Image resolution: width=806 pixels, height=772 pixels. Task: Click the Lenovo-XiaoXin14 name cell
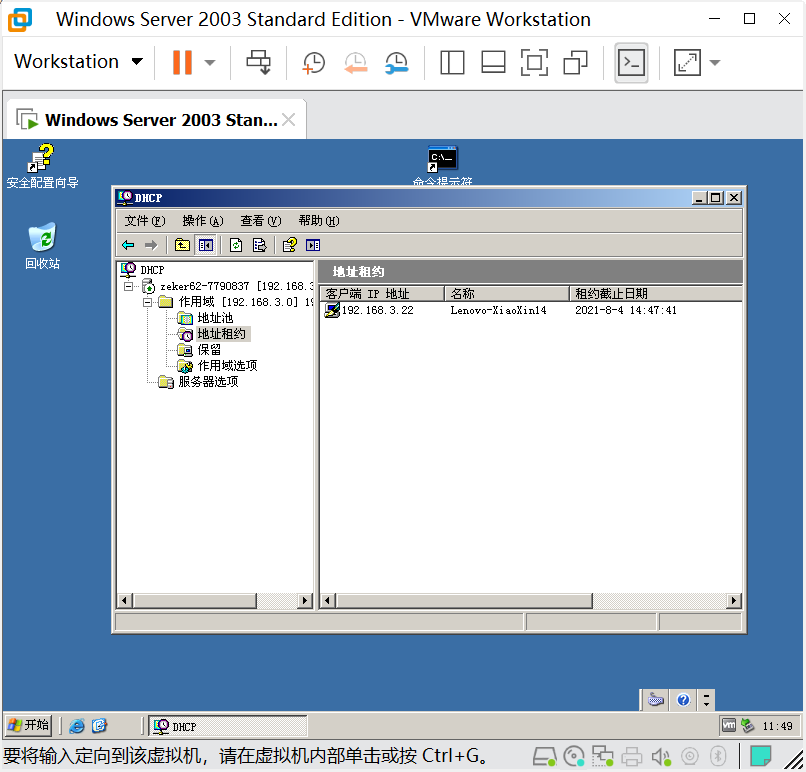pos(498,310)
